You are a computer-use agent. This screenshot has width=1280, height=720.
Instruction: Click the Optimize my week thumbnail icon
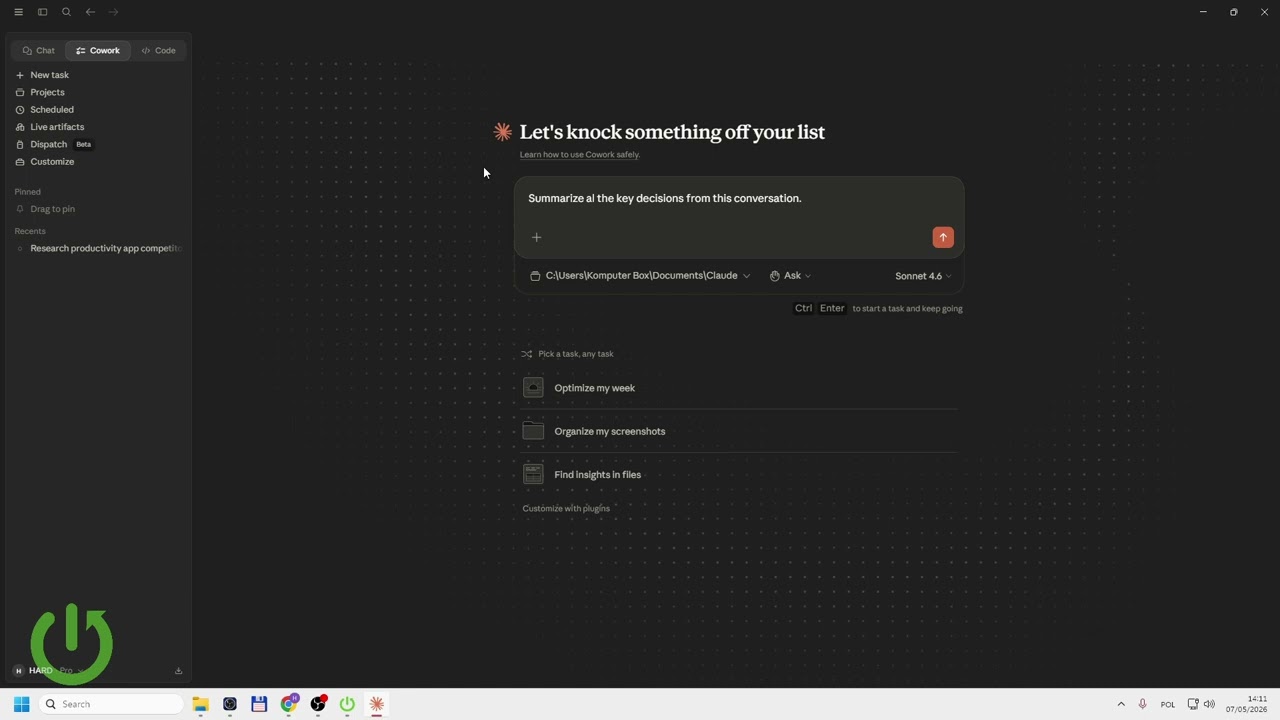point(533,388)
